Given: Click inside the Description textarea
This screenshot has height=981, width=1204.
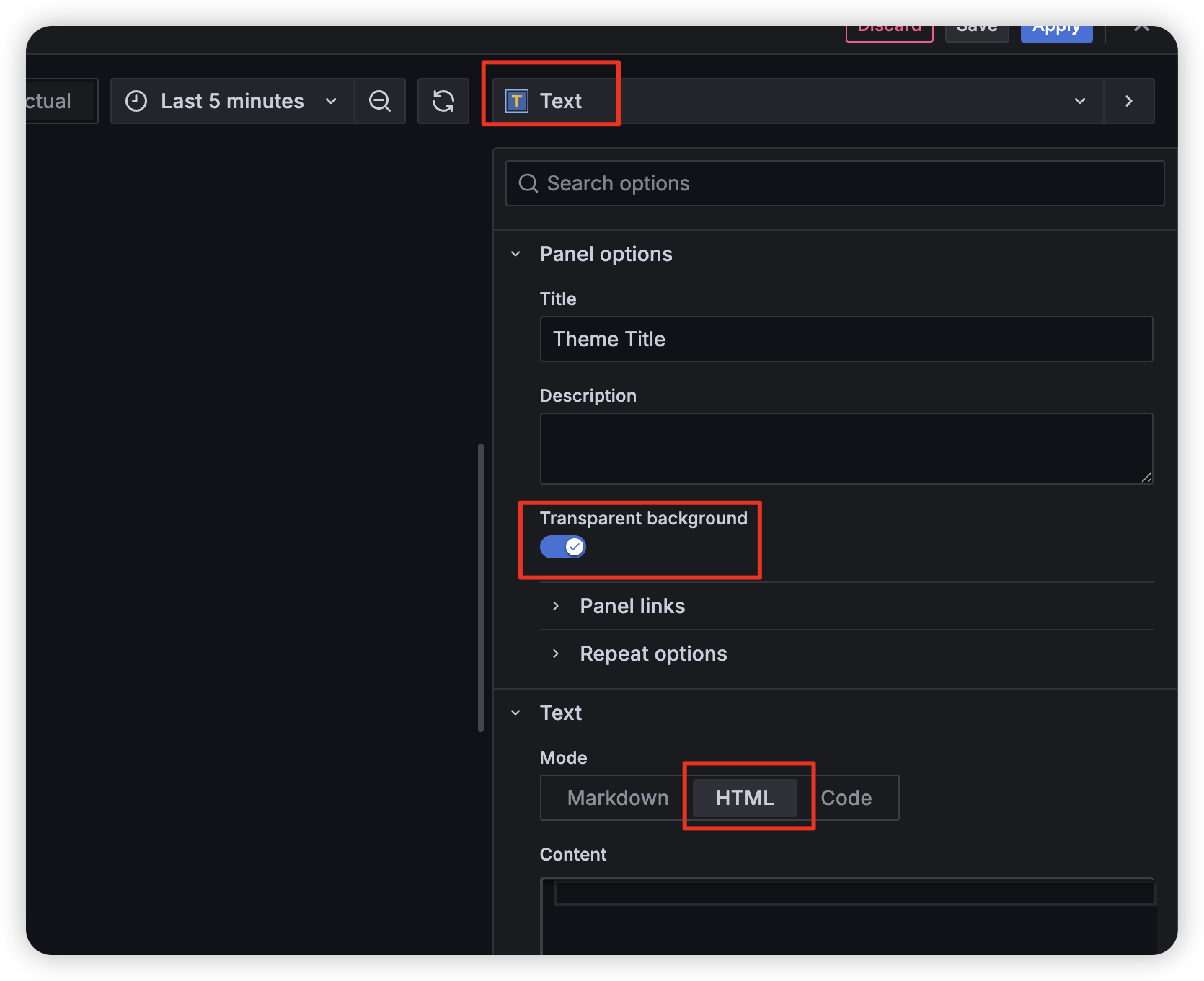Looking at the screenshot, I should click(x=846, y=447).
